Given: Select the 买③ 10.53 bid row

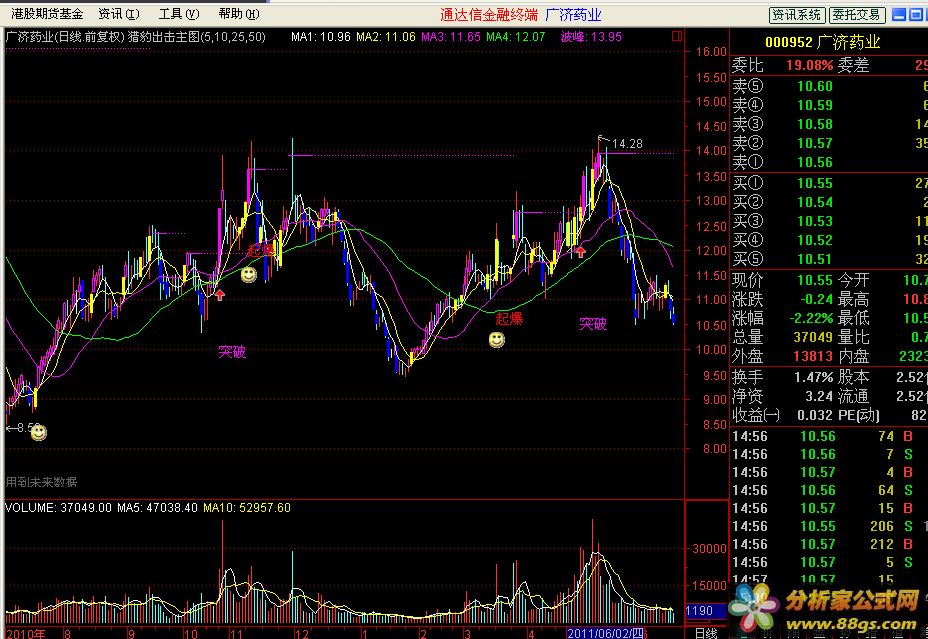Looking at the screenshot, I should (829, 221).
